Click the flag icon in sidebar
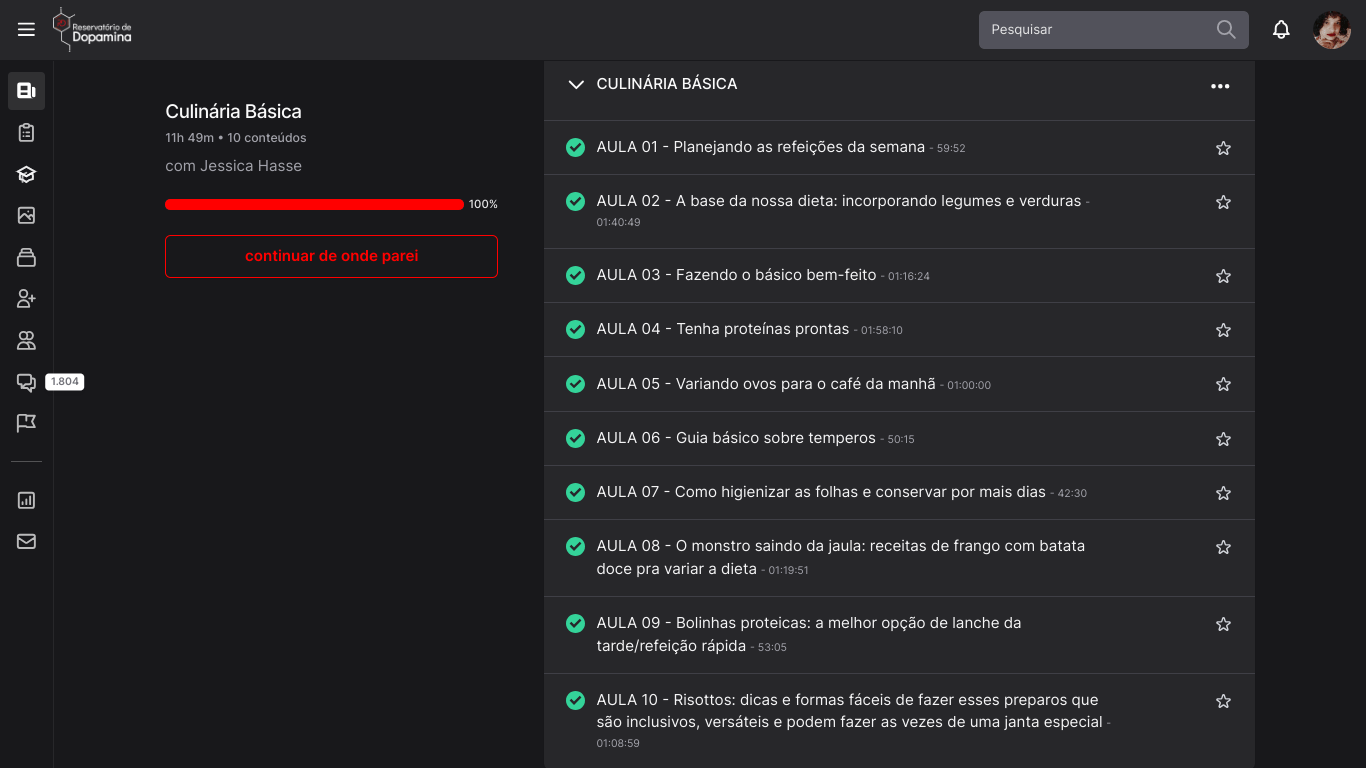1366x768 pixels. coord(26,423)
